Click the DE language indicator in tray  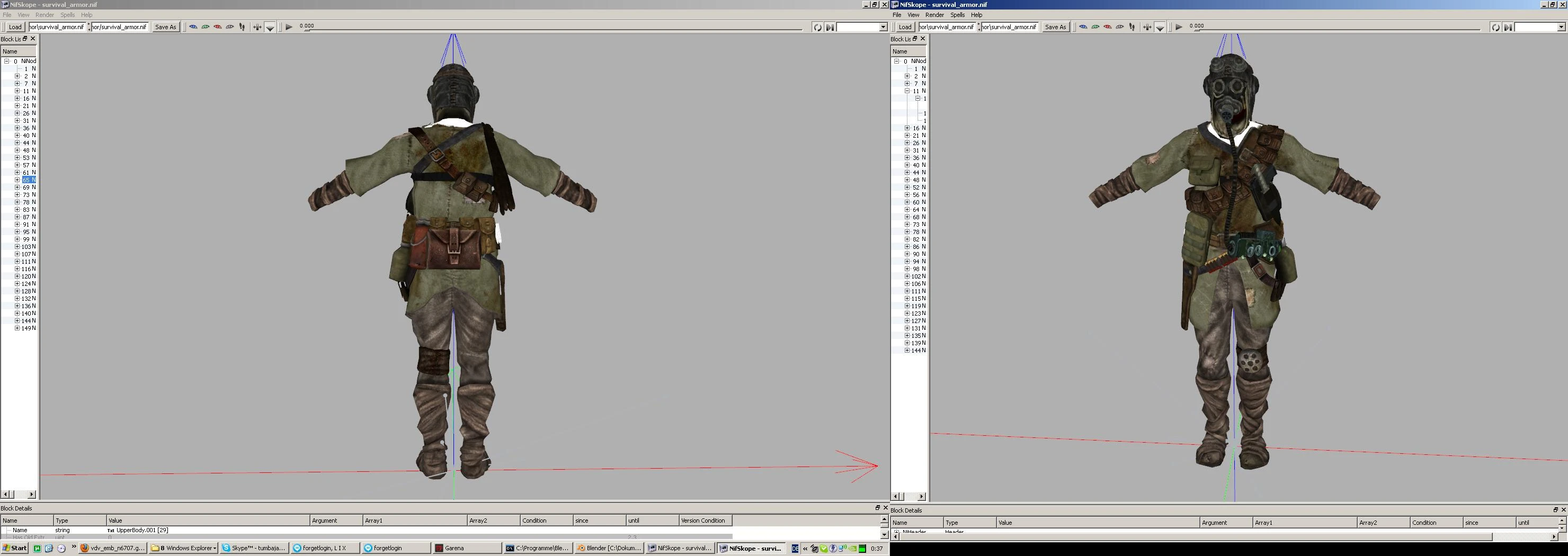[795, 549]
